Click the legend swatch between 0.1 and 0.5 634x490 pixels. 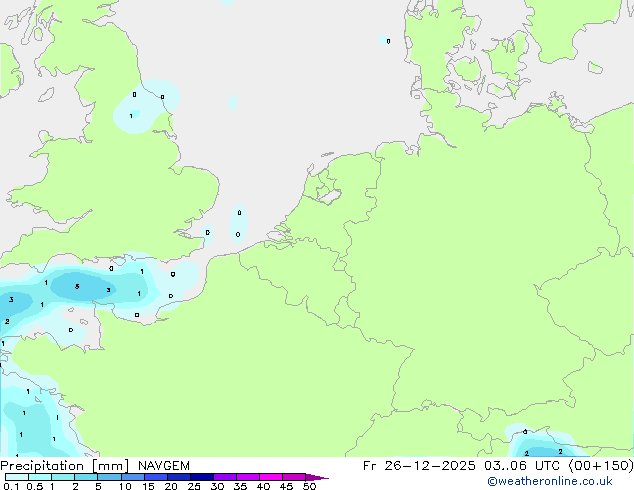pos(17,477)
